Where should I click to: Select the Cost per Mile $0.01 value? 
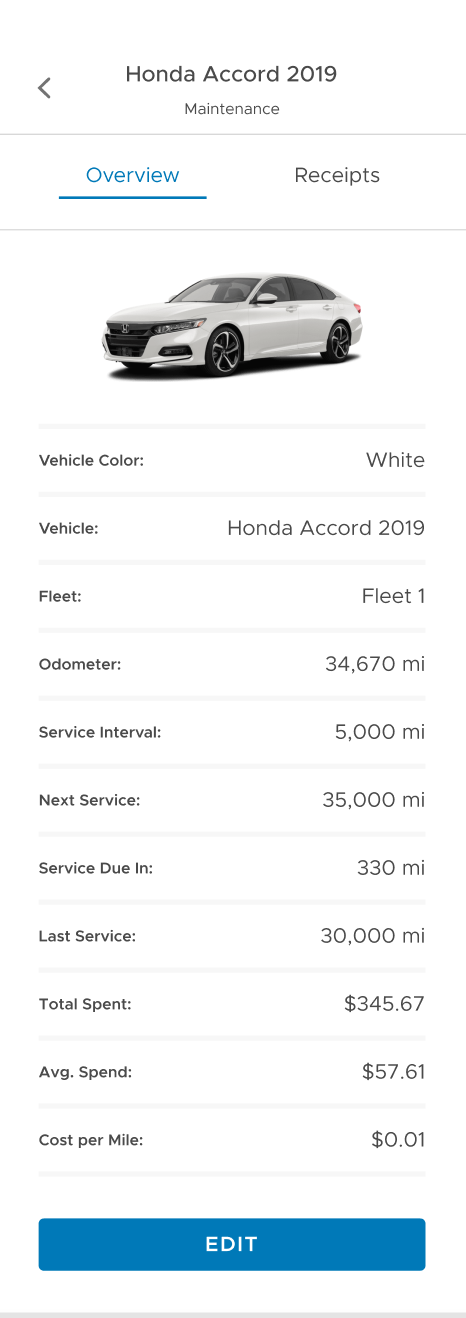(398, 1140)
